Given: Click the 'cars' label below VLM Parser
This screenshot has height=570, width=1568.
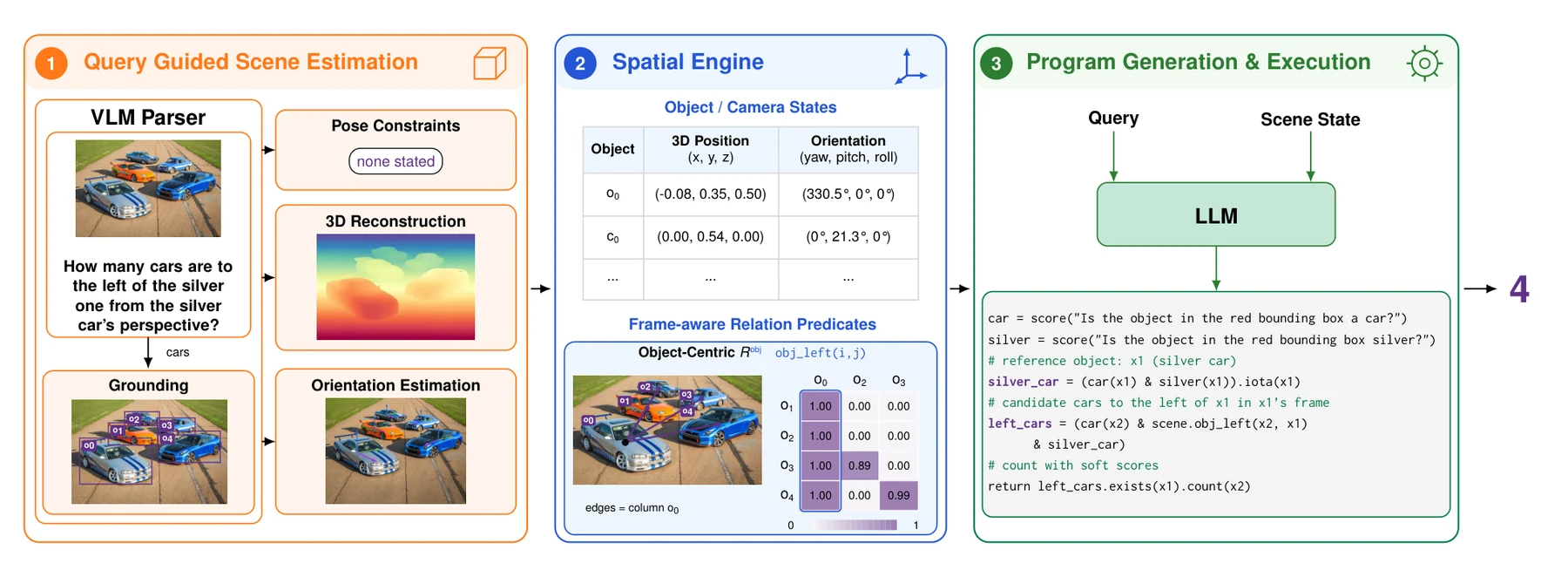Looking at the screenshot, I should (178, 352).
